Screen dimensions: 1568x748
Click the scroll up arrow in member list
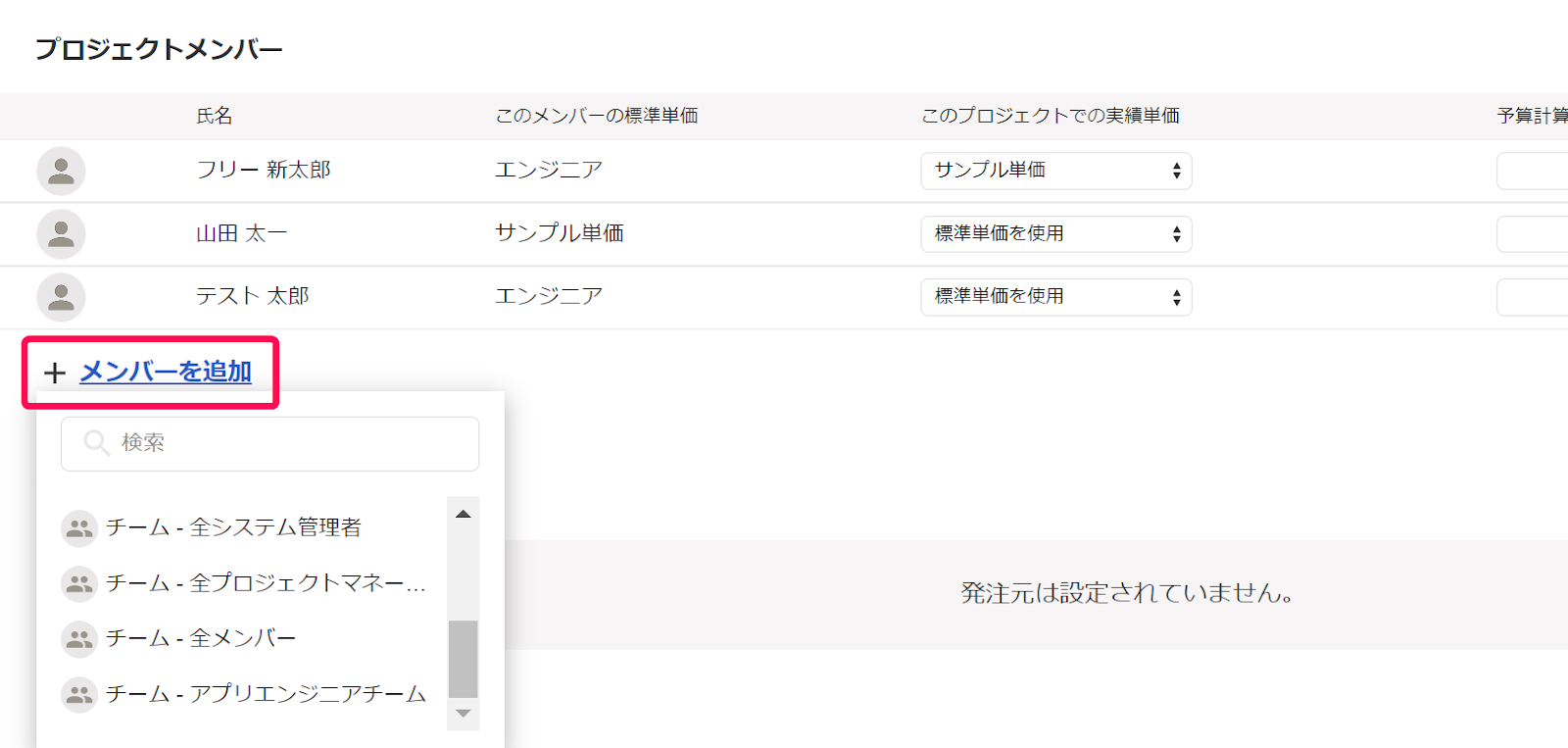[463, 514]
